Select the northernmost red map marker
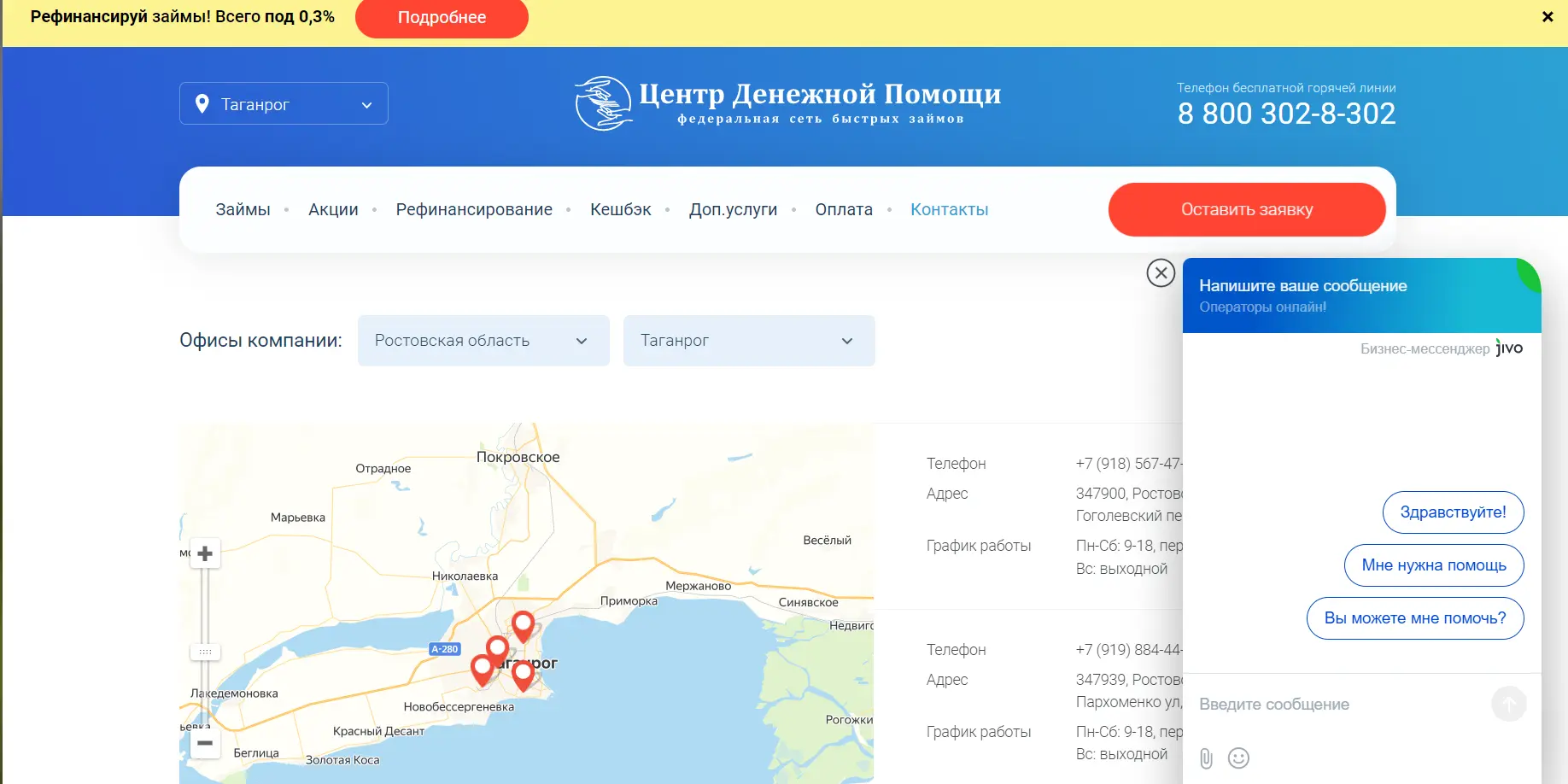Viewport: 1568px width, 784px height. [524, 627]
